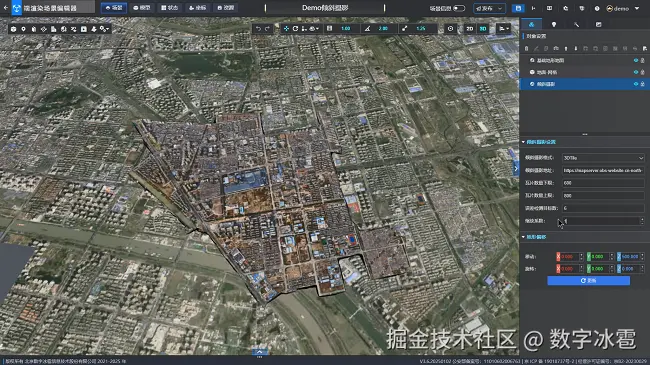
Task: Click the blue app logo icon
Action: (17, 8)
